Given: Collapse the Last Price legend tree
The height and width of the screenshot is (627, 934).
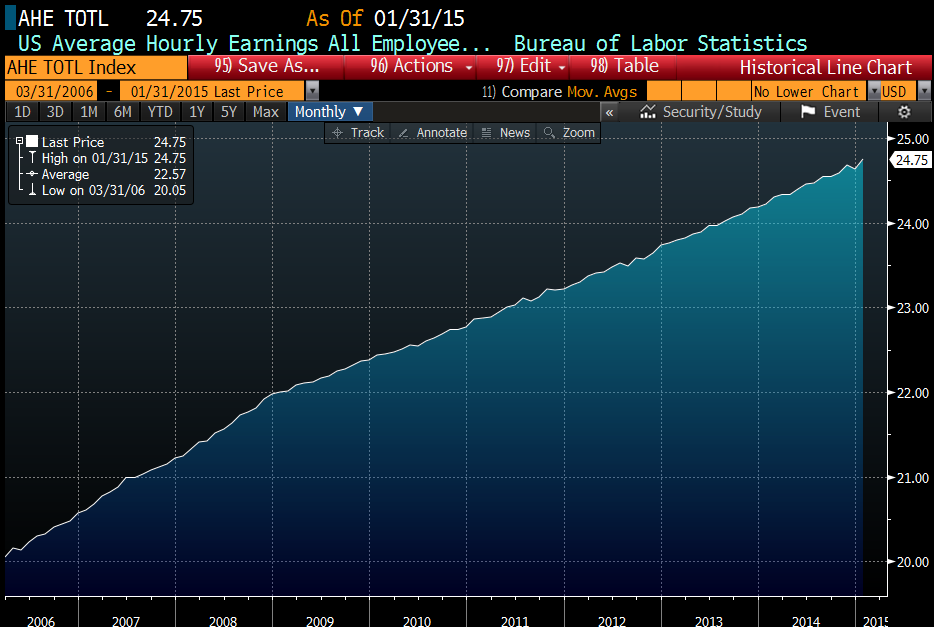Looking at the screenshot, I should tap(19, 142).
